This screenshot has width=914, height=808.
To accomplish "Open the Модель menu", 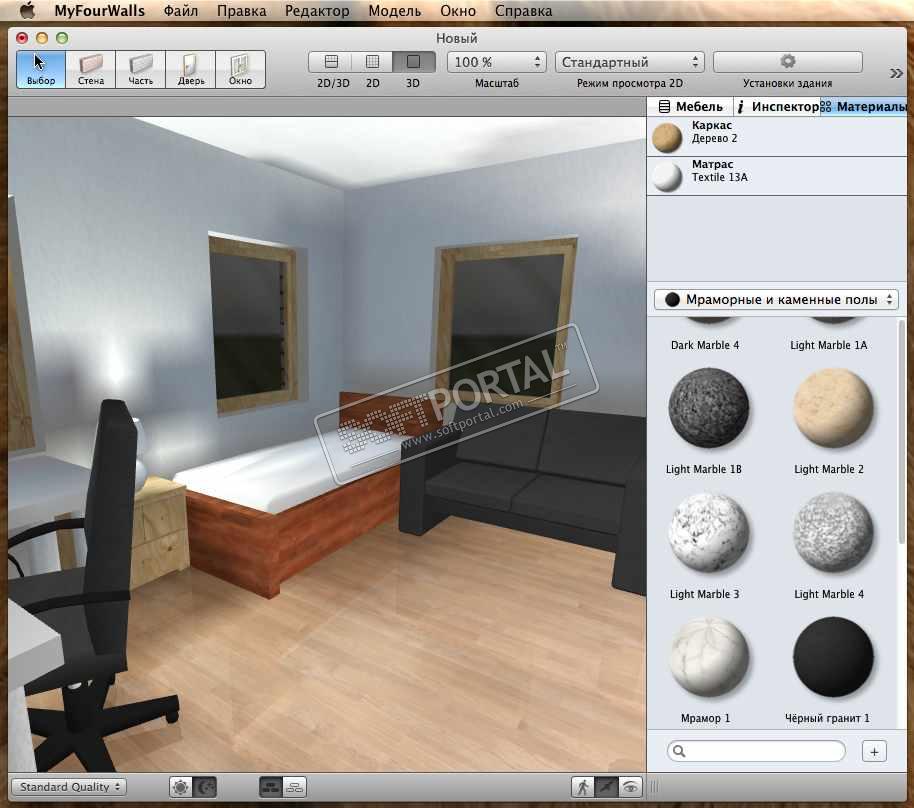I will point(395,10).
